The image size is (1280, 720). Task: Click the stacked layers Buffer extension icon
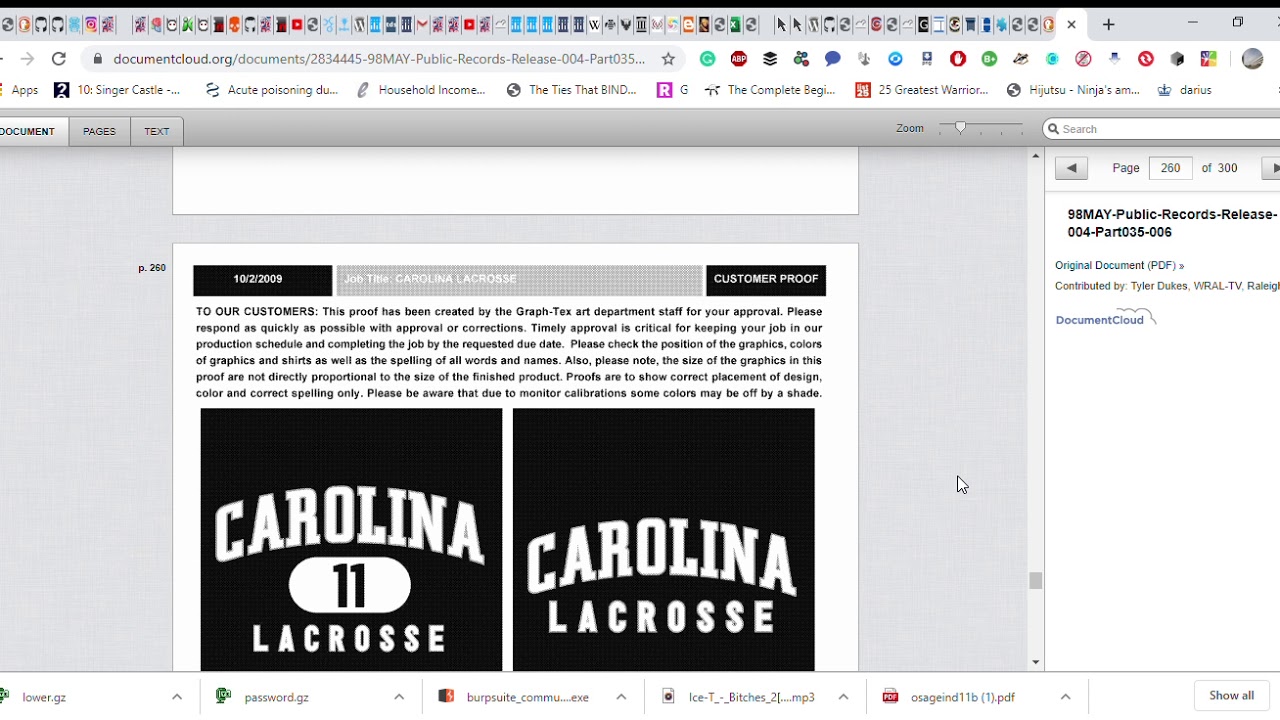pos(770,59)
